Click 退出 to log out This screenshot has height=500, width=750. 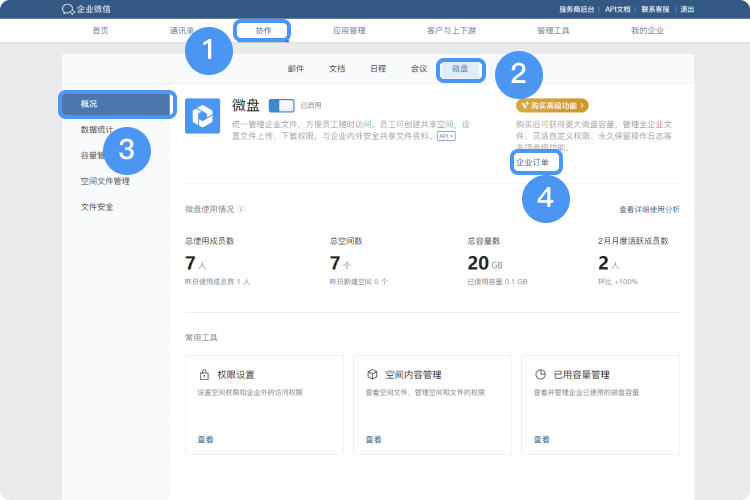pos(687,9)
